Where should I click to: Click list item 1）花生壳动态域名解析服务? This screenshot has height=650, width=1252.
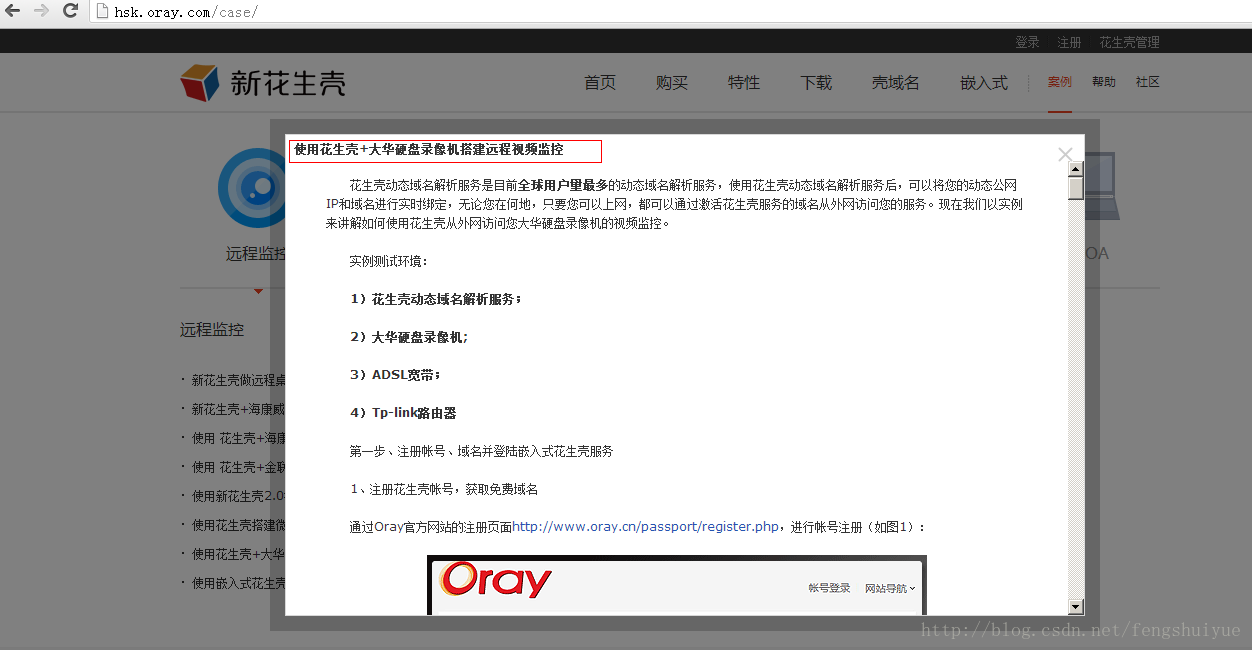(436, 299)
